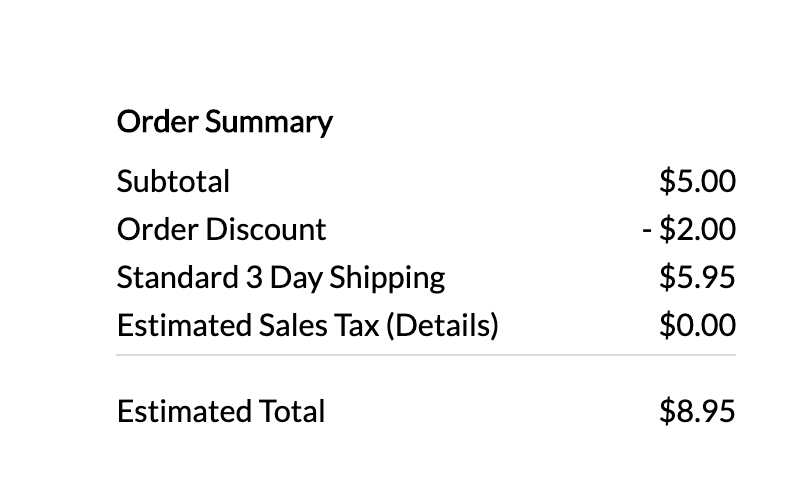Click the $0.00 sales tax amount
This screenshot has width=812, height=490.
click(697, 325)
